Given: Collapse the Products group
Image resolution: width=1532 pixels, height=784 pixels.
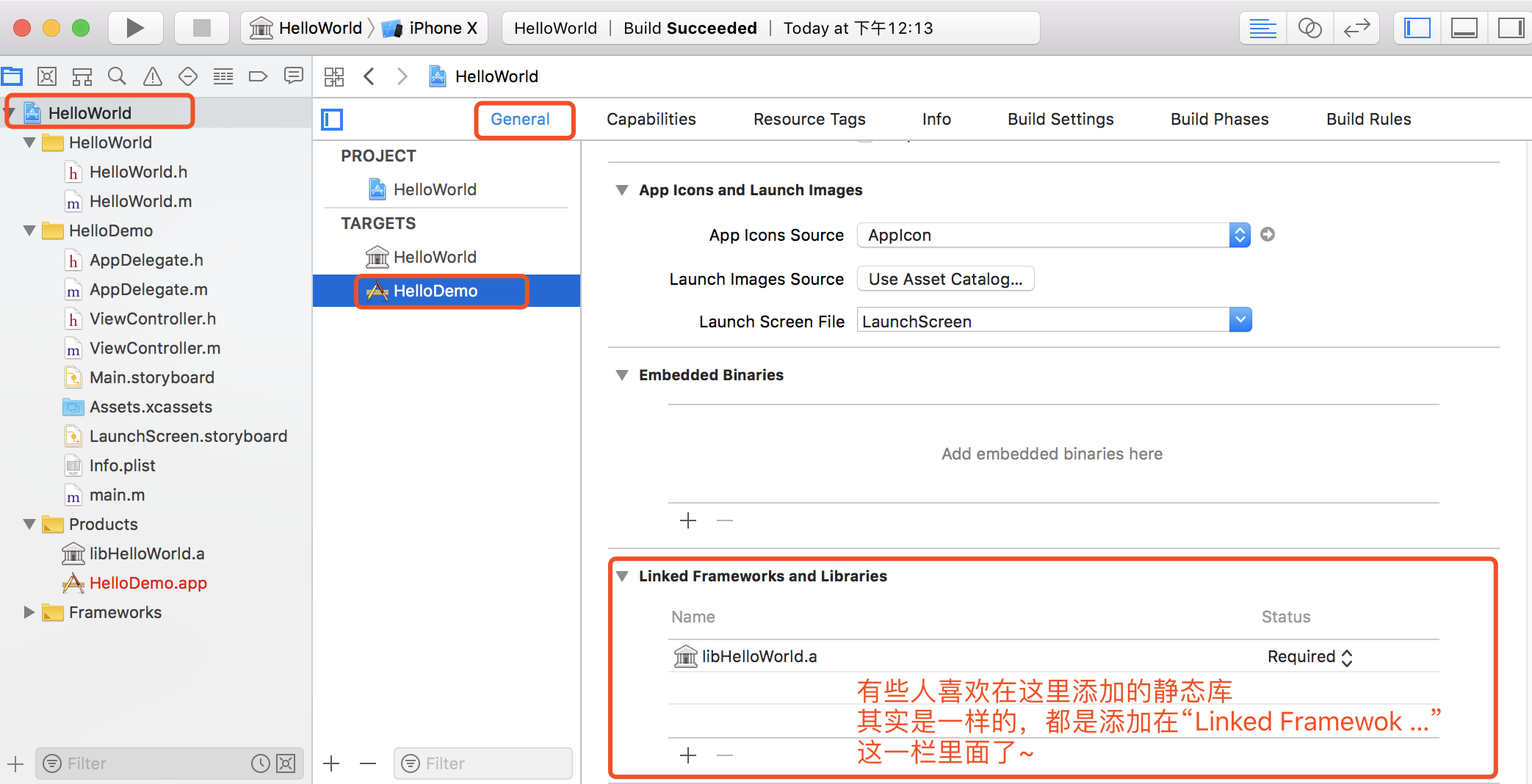Looking at the screenshot, I should (x=29, y=524).
